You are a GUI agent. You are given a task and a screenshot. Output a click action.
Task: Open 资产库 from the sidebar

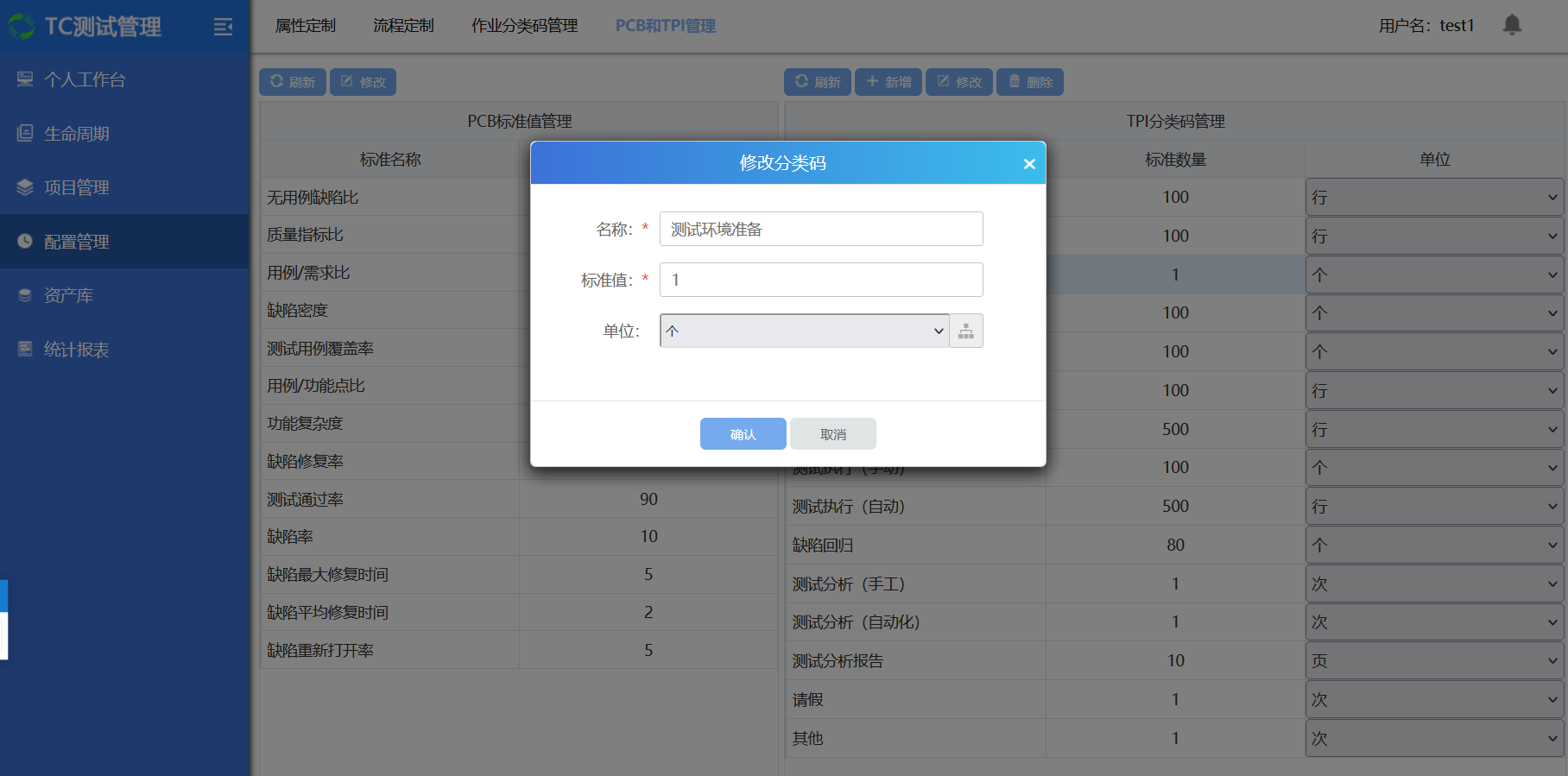pos(68,296)
